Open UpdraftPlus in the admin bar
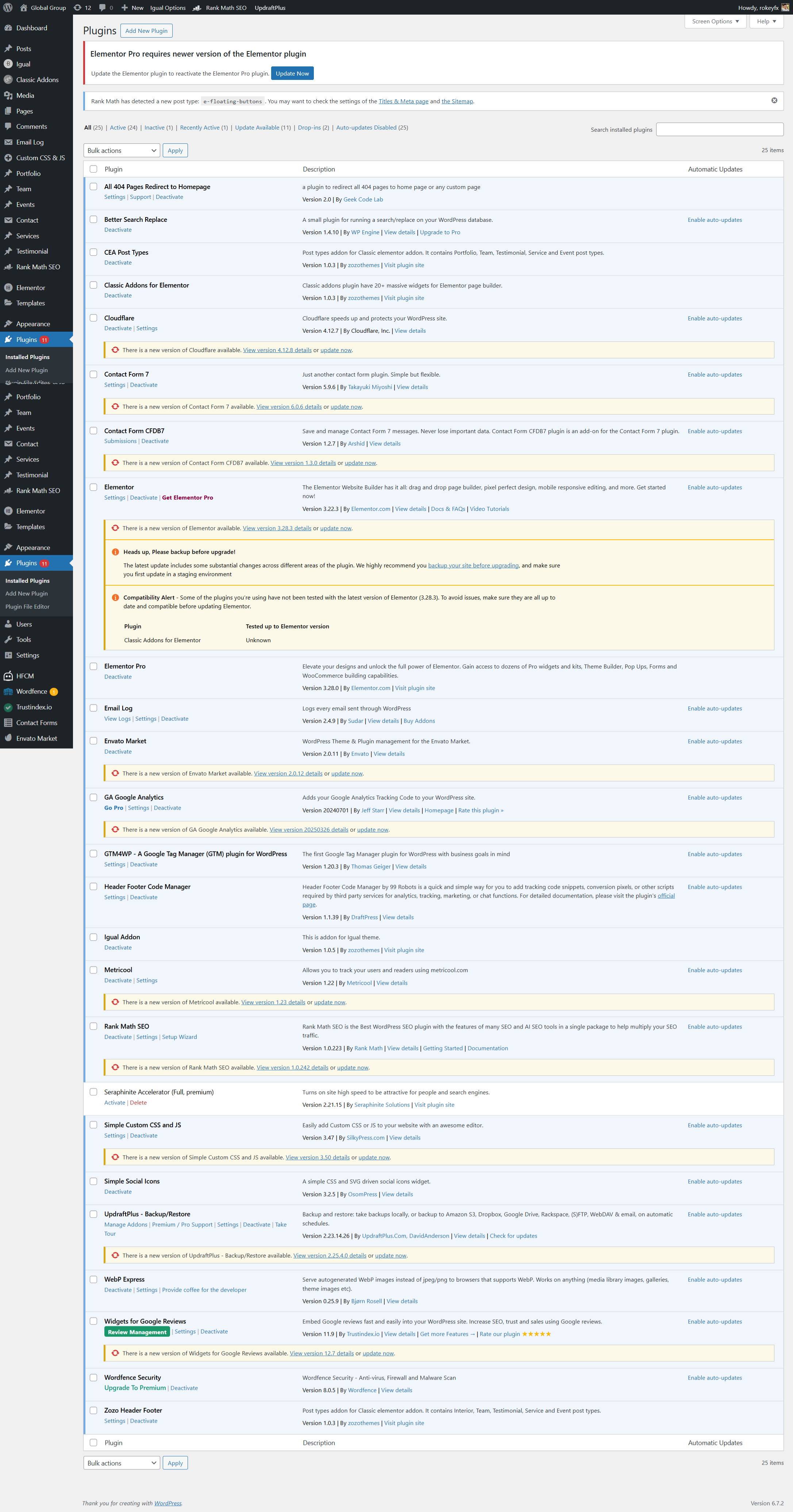This screenshot has width=793, height=1512. click(x=270, y=8)
